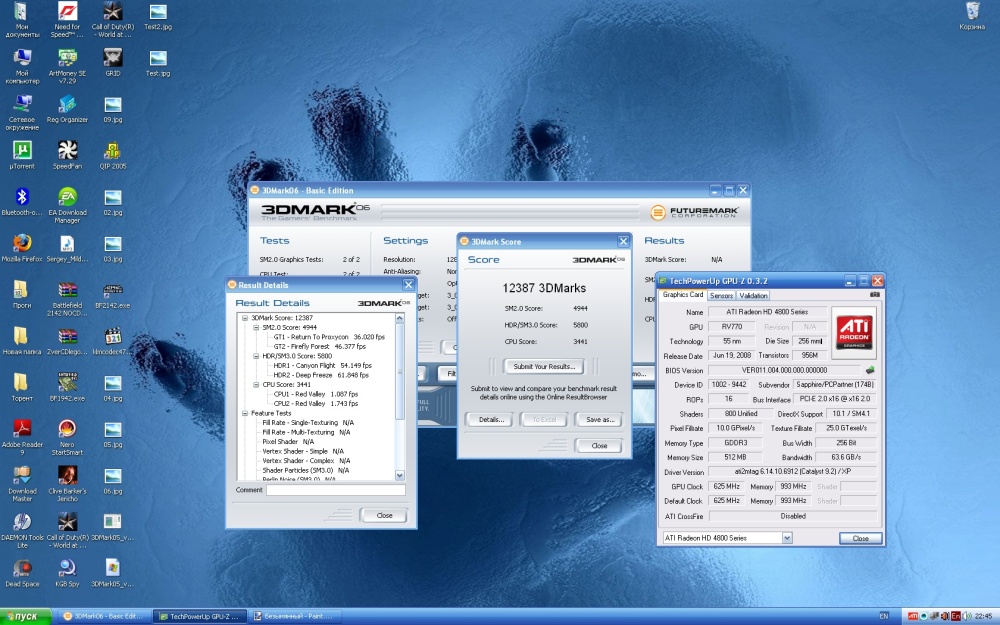This screenshot has width=1000, height=625.
Task: Click Details button in 3DMark Score
Action: pyautogui.click(x=490, y=420)
